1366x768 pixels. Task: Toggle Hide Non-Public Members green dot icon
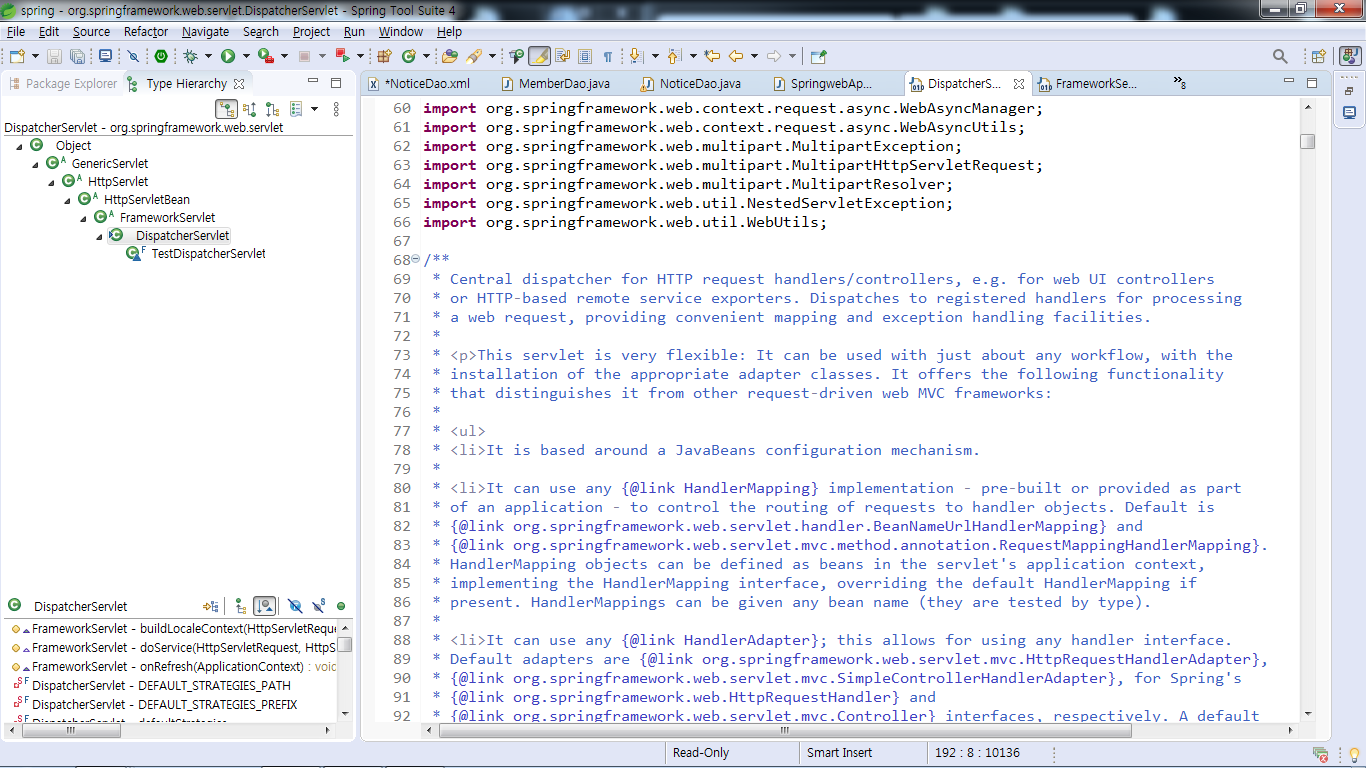pyautogui.click(x=341, y=606)
